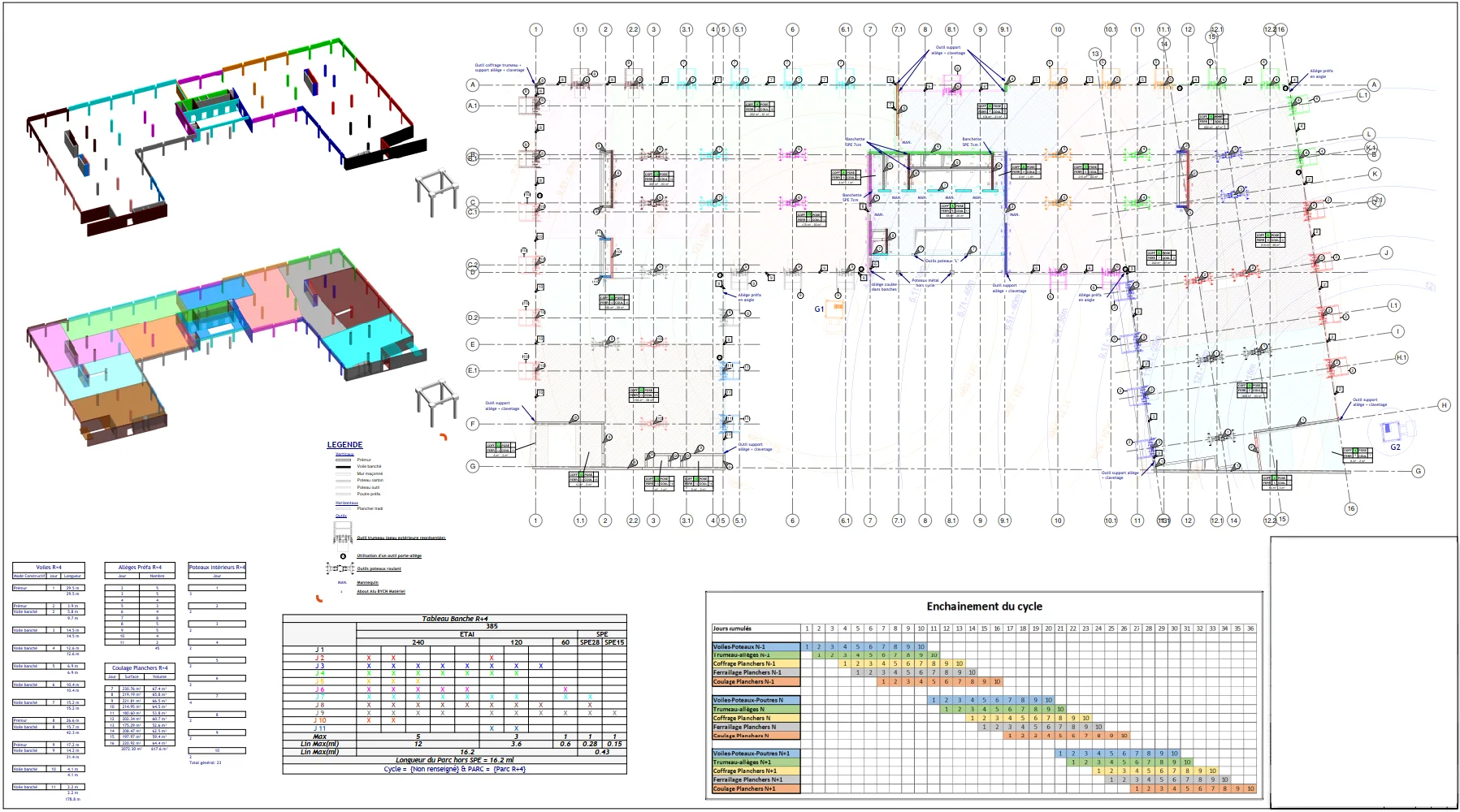Click grid bubble L.1 on the plan

coord(1363,95)
